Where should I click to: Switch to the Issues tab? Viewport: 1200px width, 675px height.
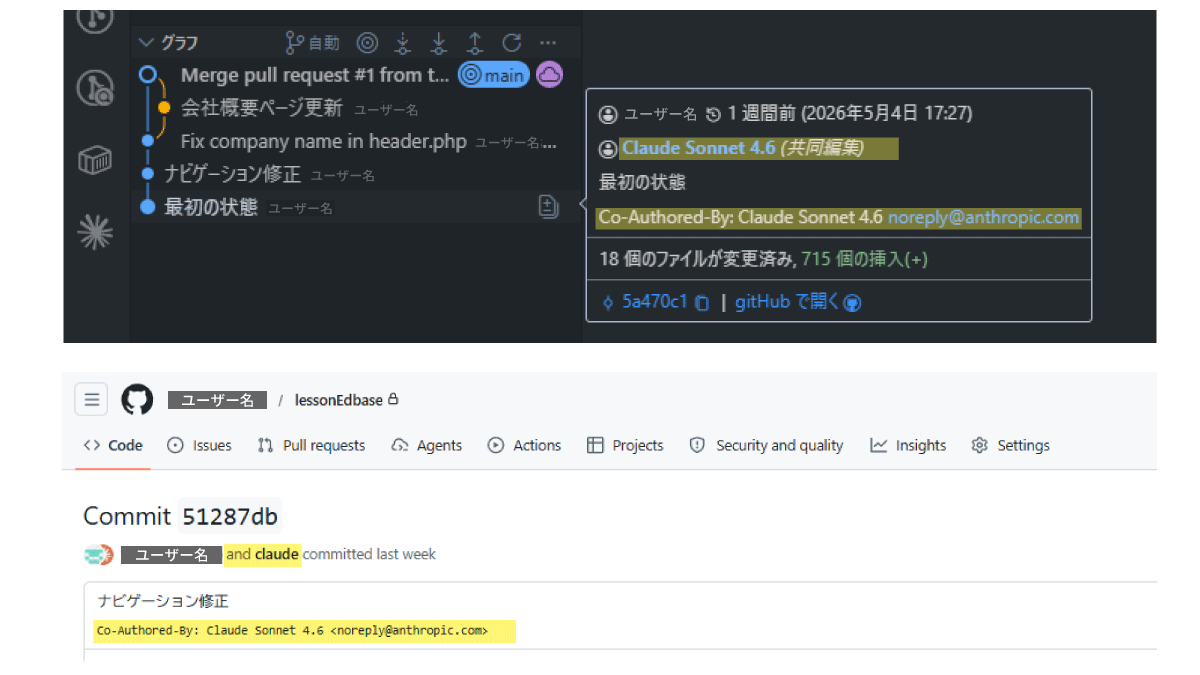pos(199,446)
